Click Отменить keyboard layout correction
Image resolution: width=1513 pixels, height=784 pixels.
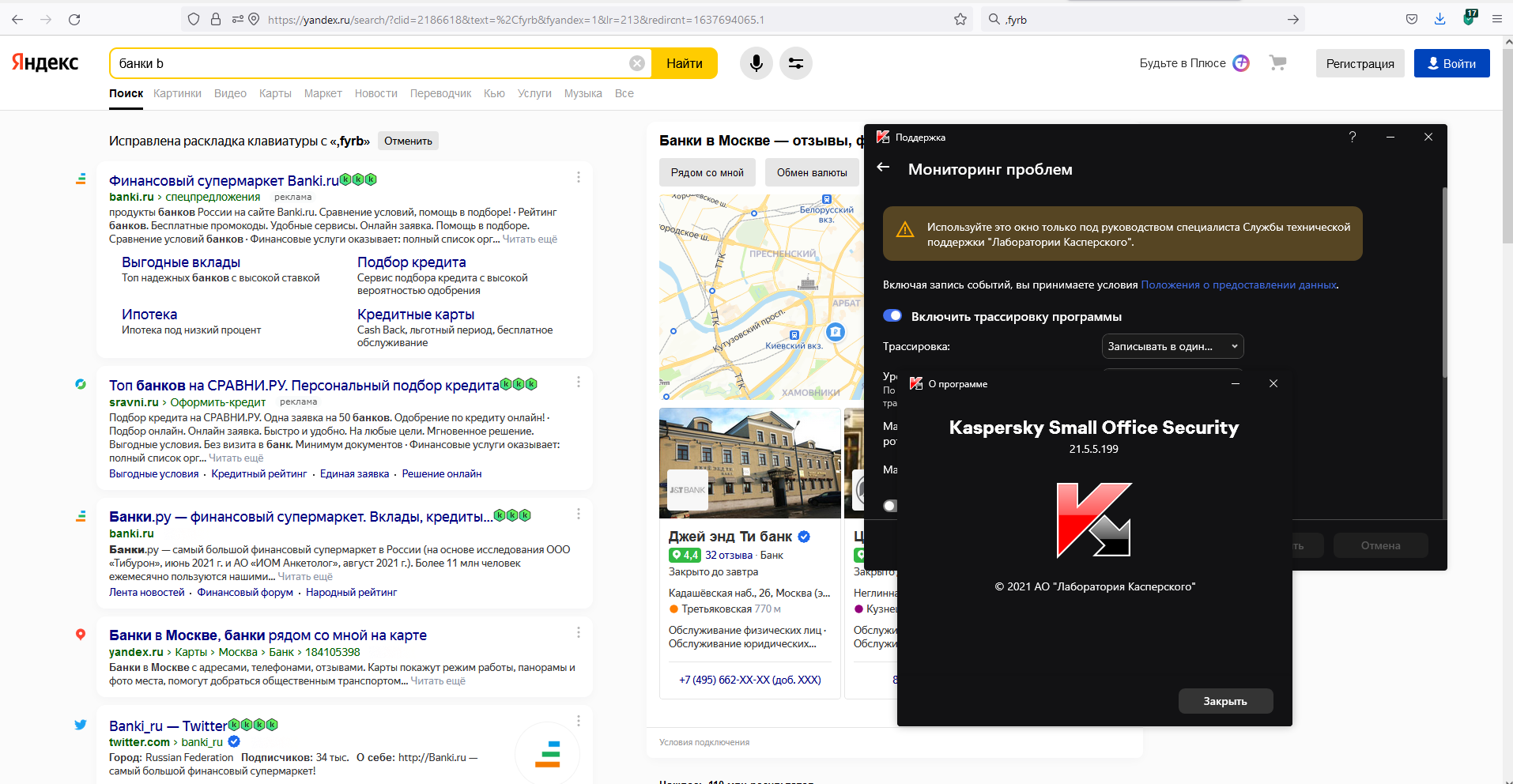coord(408,141)
